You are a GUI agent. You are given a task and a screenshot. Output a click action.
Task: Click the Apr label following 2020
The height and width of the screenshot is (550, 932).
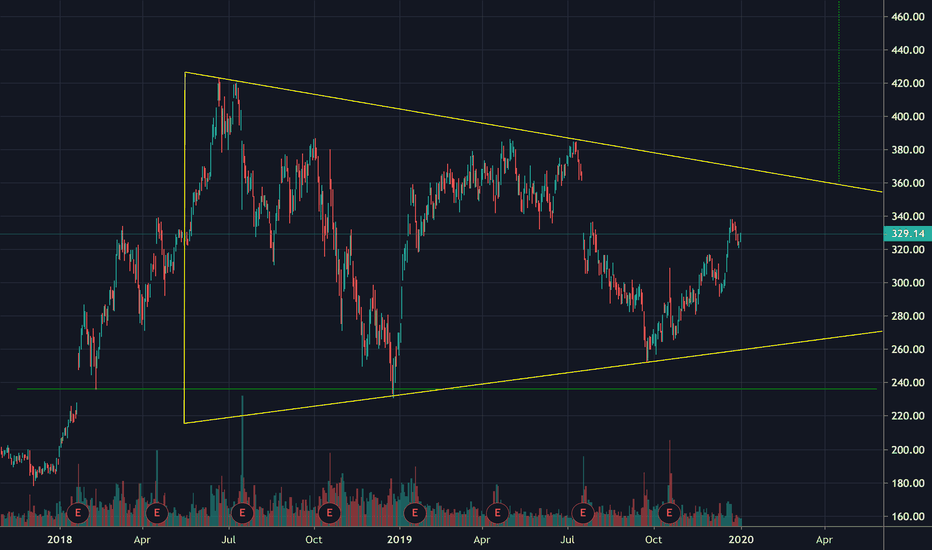824,540
